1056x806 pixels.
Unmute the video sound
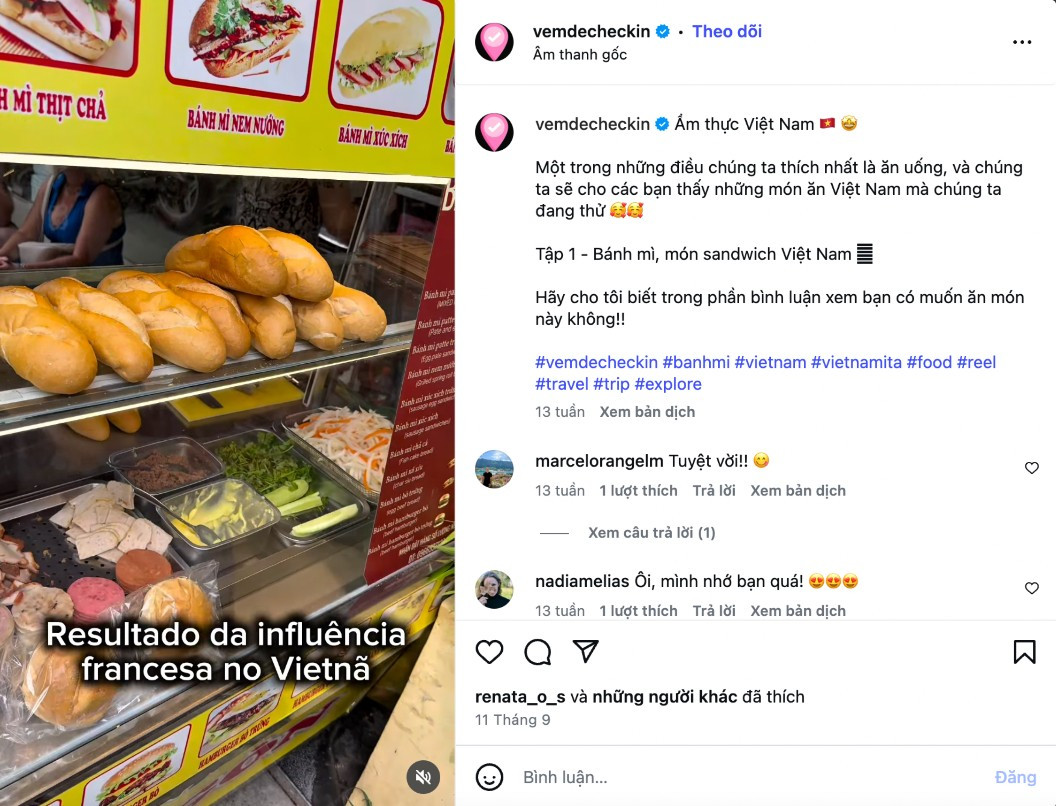pyautogui.click(x=423, y=778)
